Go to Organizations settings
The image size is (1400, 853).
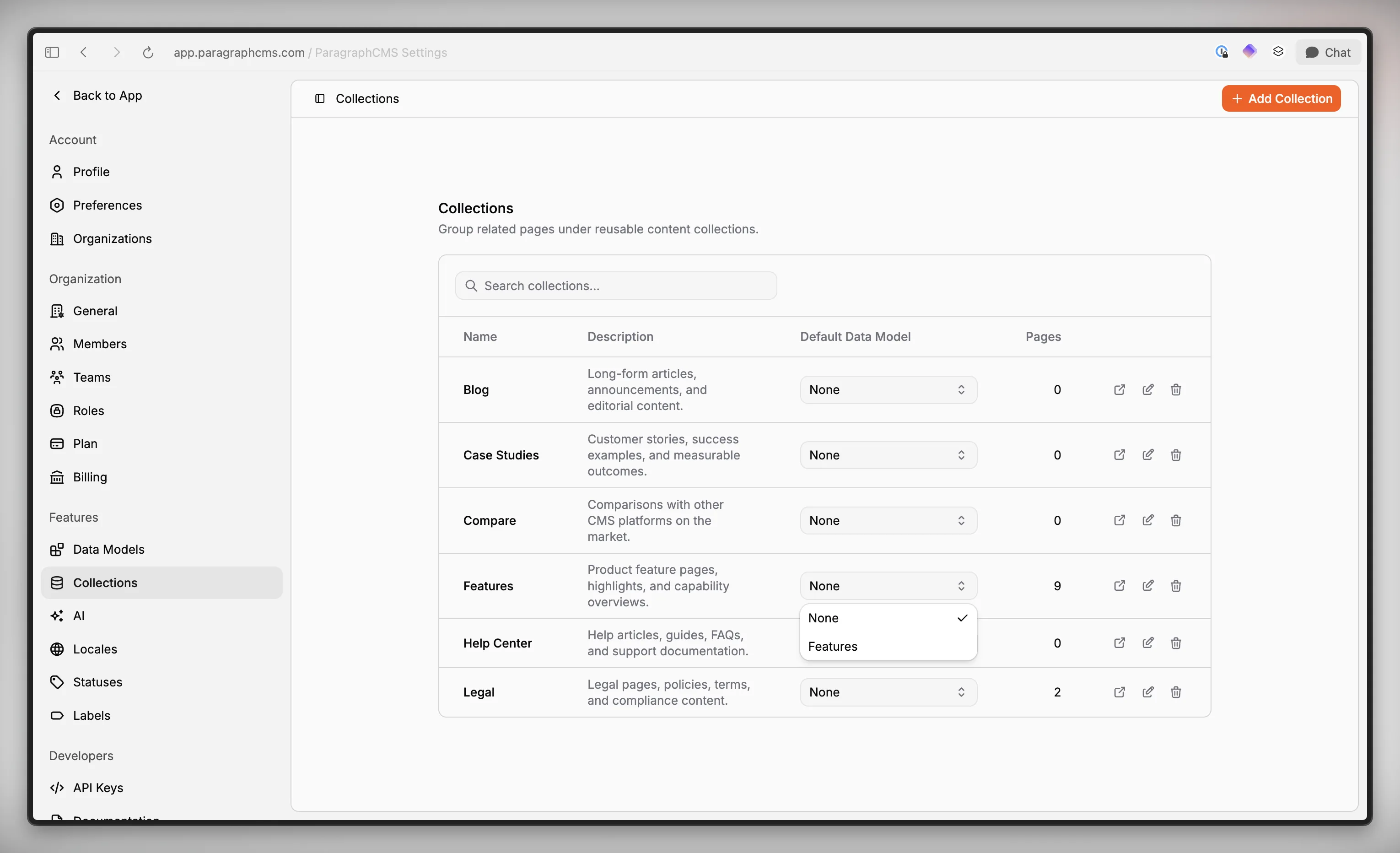click(x=162, y=239)
